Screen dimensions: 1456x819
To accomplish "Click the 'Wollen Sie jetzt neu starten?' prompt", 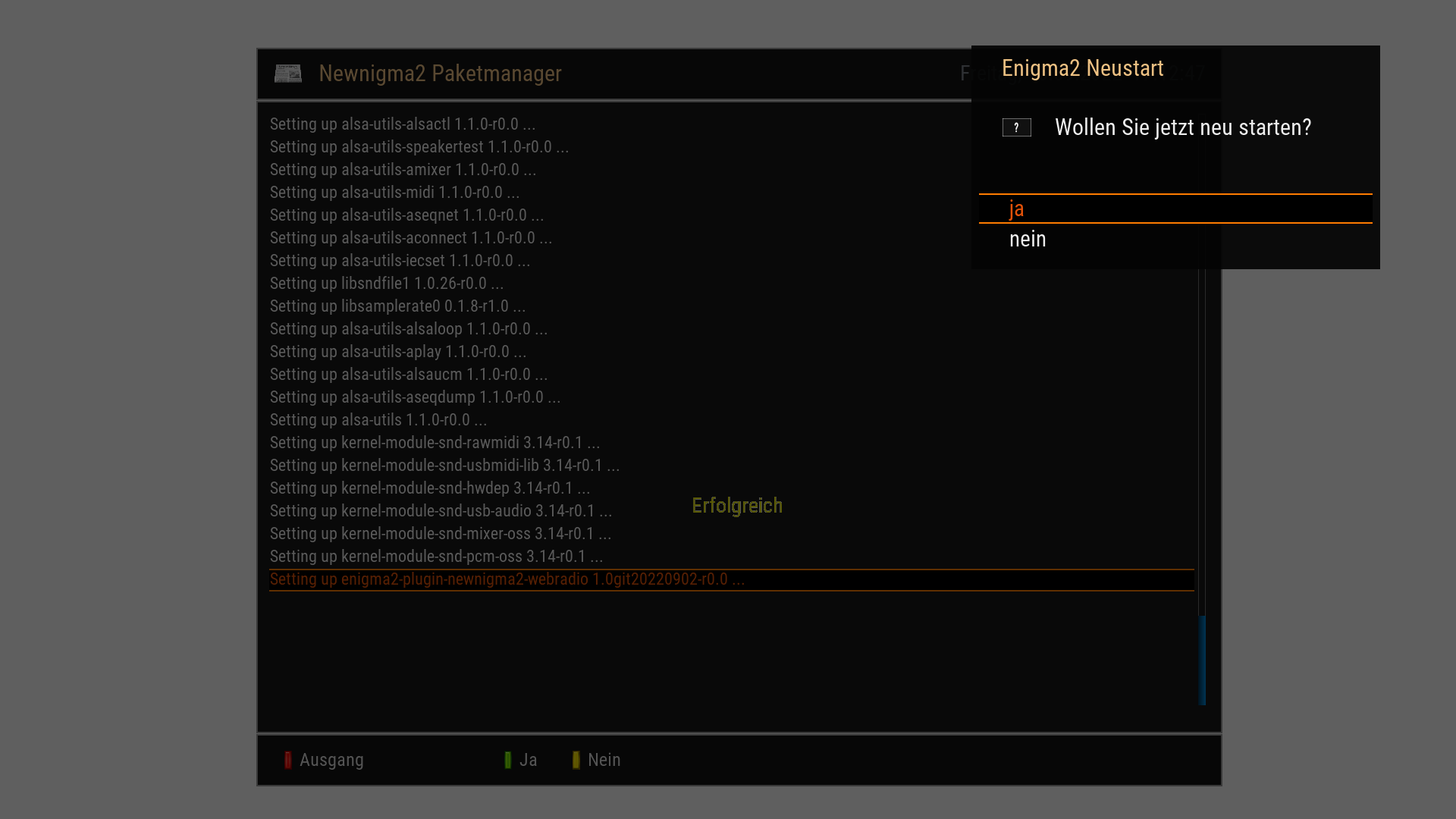I will coord(1182,127).
